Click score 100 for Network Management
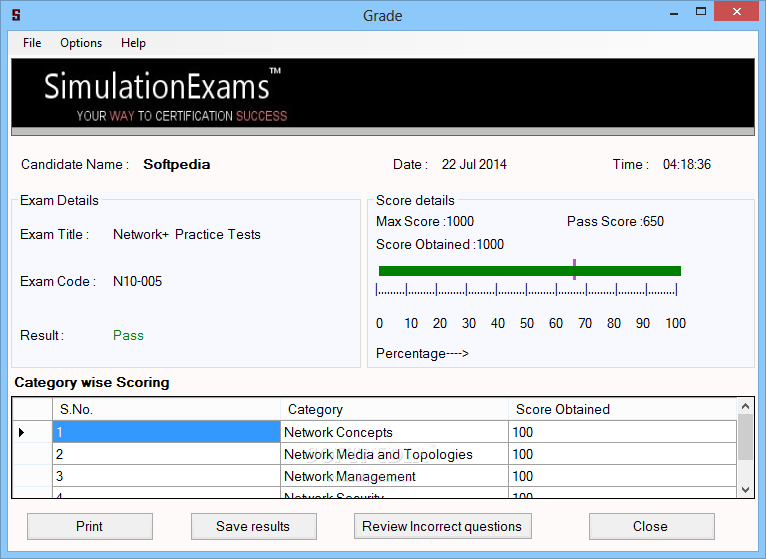The width and height of the screenshot is (766, 559). tap(623, 476)
